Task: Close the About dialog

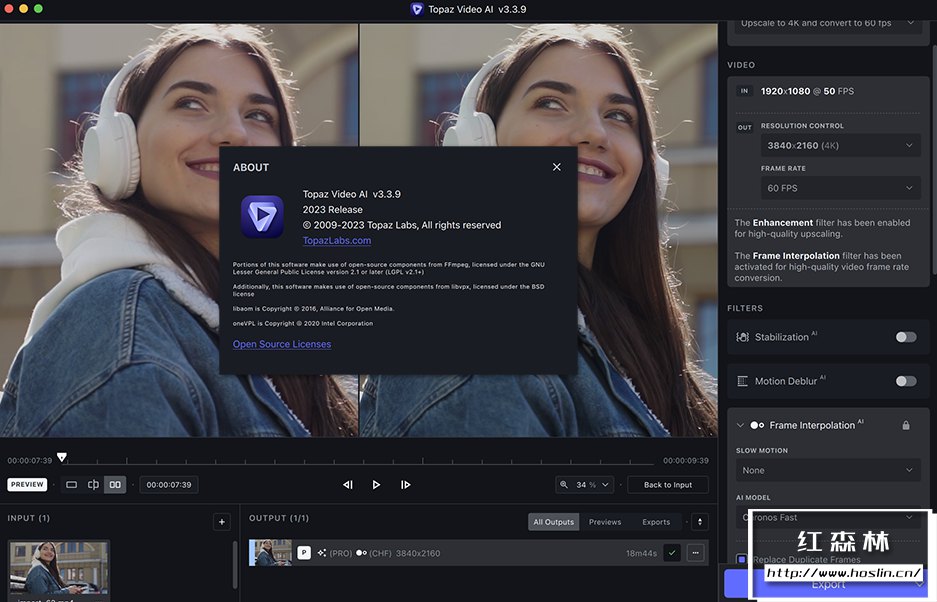Action: [x=557, y=167]
